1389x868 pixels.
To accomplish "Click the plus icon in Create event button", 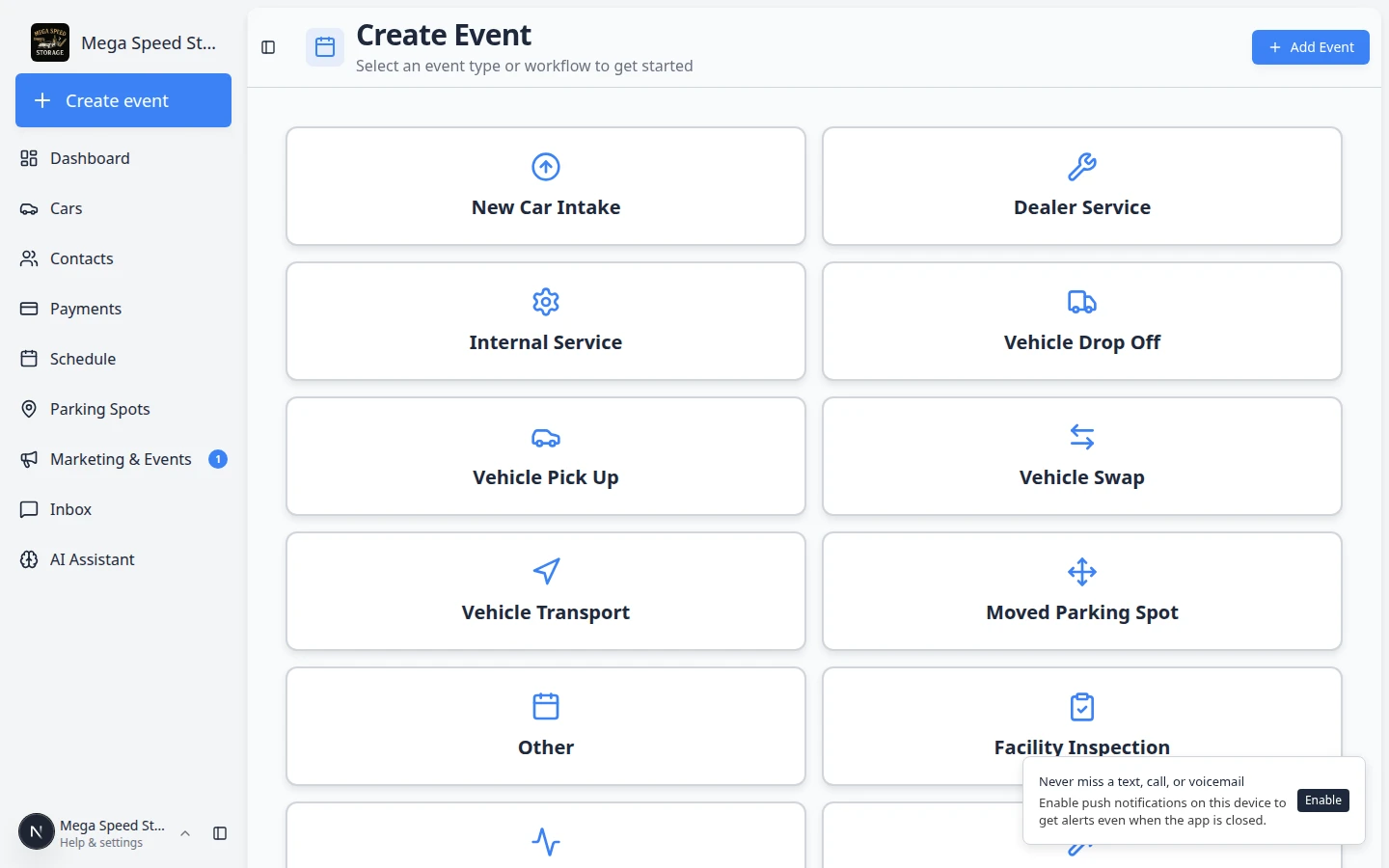I will point(42,100).
